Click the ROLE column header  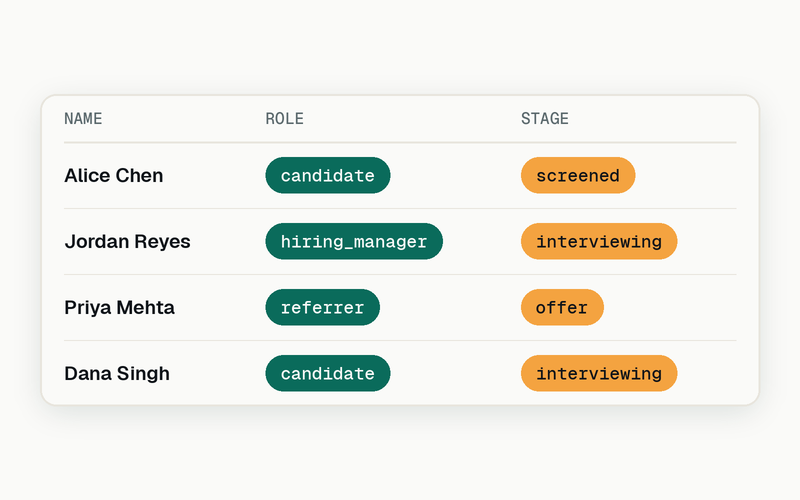(x=285, y=119)
